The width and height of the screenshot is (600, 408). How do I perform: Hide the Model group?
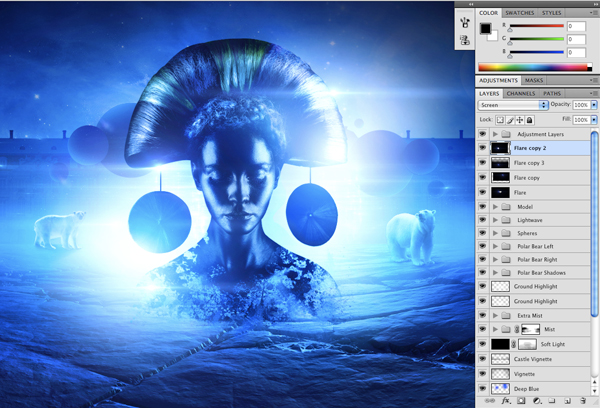482,207
